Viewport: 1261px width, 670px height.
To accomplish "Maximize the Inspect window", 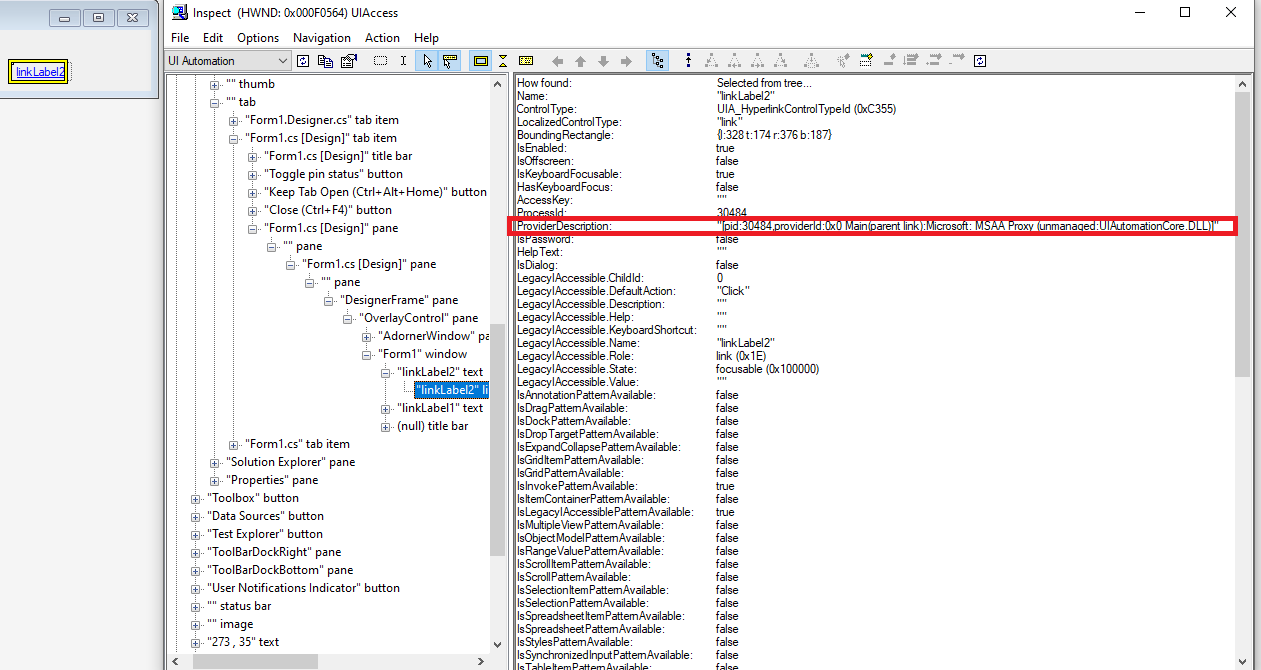I will point(1185,12).
